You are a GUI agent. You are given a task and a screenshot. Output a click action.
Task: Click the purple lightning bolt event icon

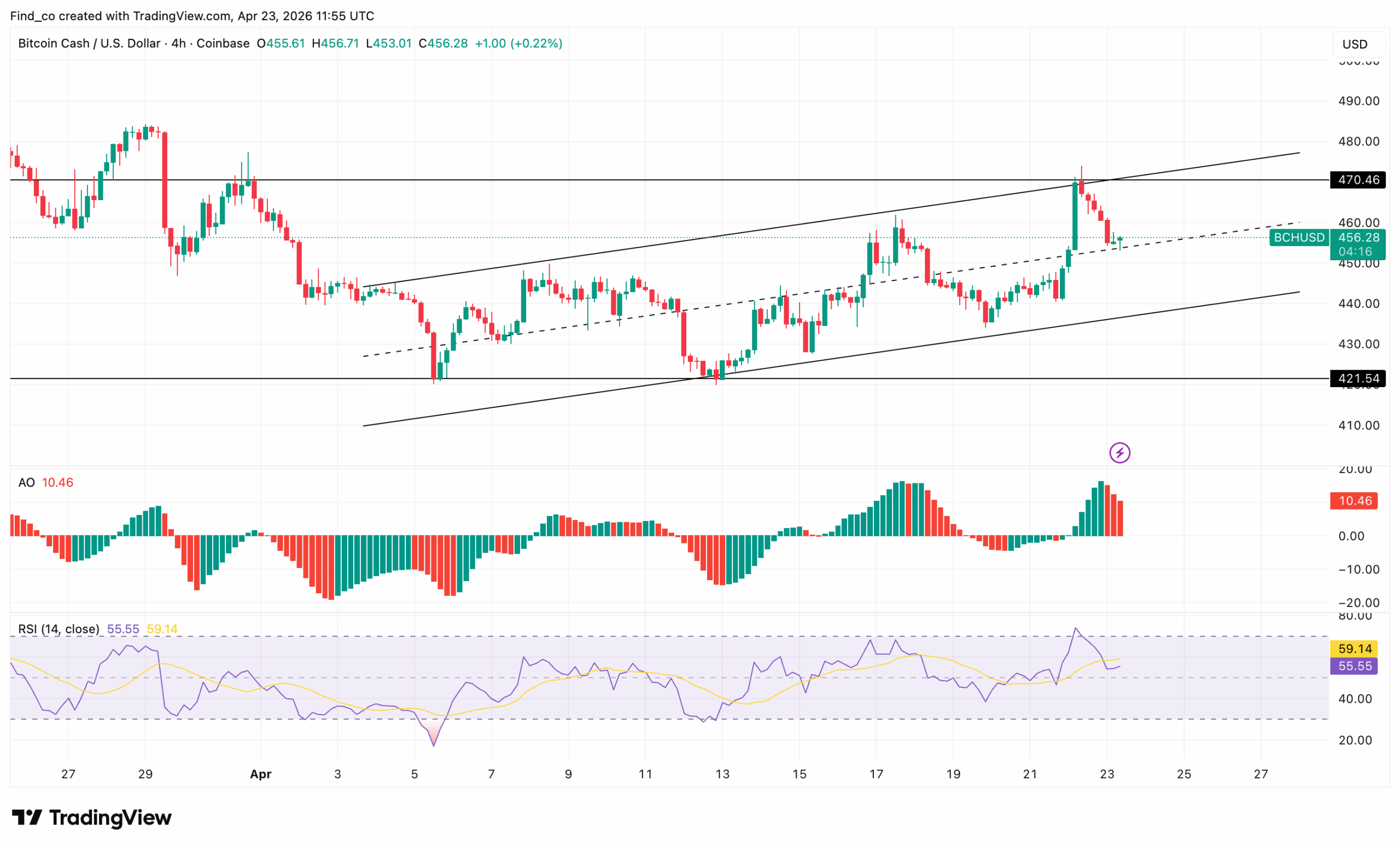click(1119, 453)
